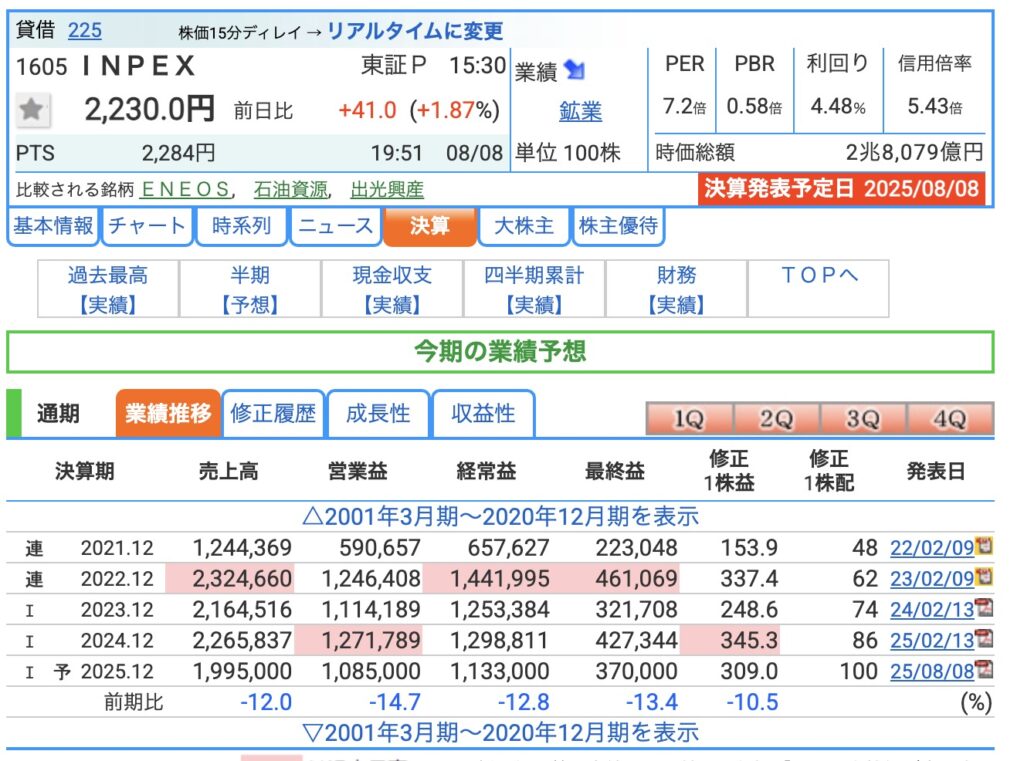Click 2024.12 operating profit 1,271,789
The height and width of the screenshot is (761, 1024).
pyautogui.click(x=371, y=640)
